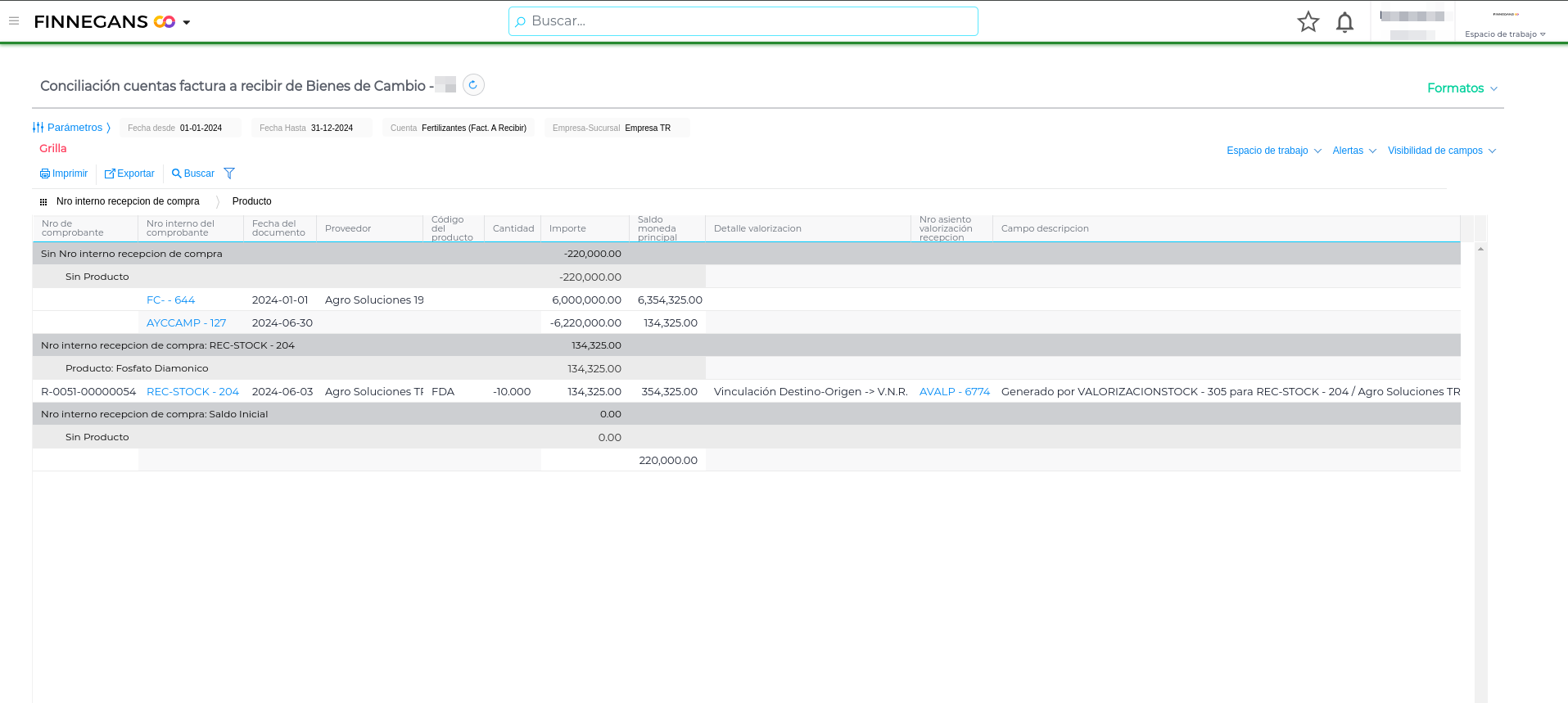Screen dimensions: 1568x703
Task: Open Visibilidad de campos dropdown
Action: coord(1441,151)
